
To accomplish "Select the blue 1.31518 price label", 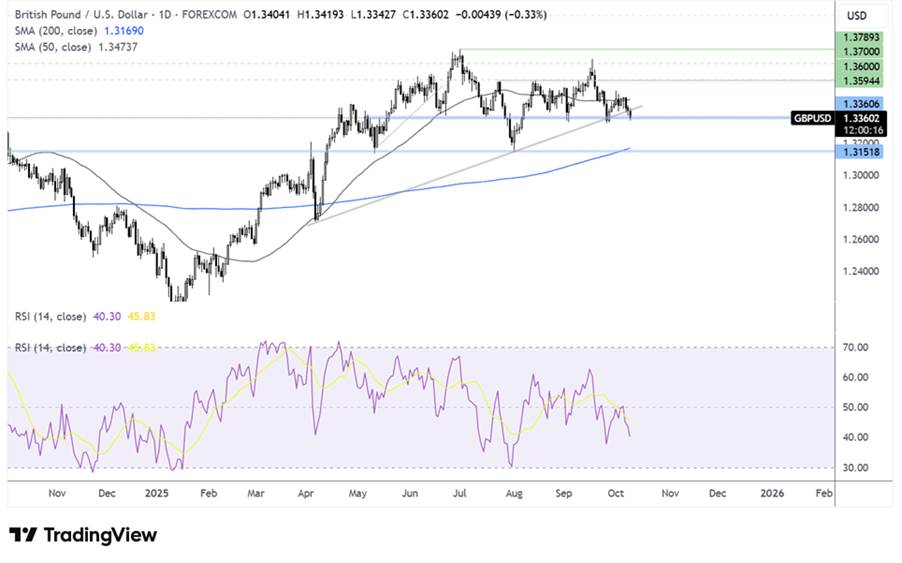I will pyautogui.click(x=860, y=151).
